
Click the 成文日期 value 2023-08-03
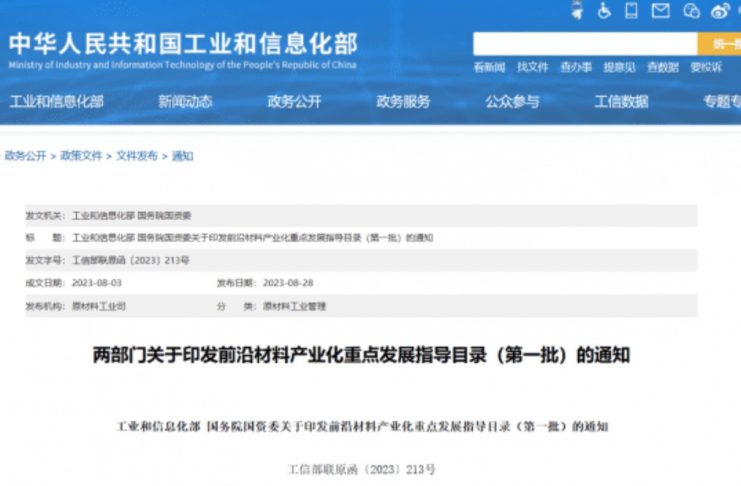(96, 283)
